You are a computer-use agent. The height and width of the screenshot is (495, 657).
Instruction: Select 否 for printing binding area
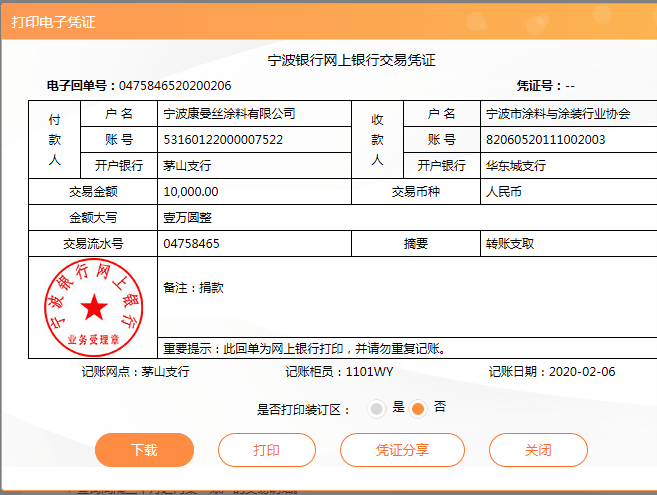418,409
